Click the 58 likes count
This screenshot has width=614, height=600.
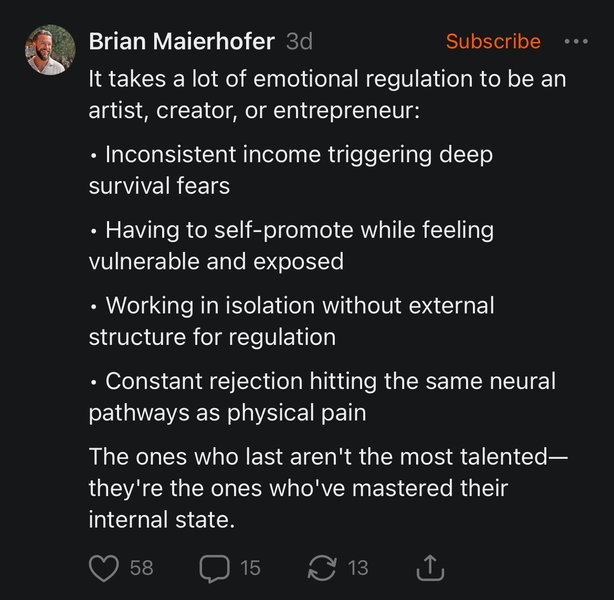[141, 568]
